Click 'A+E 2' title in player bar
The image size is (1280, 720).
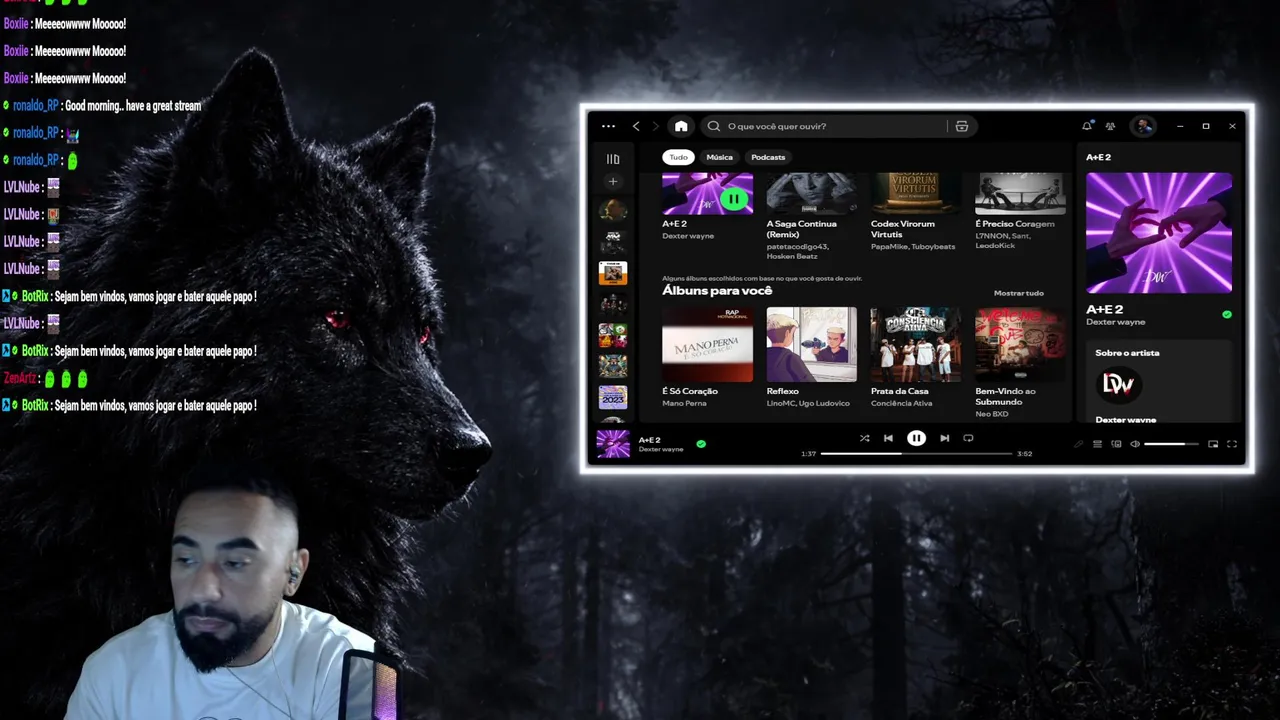650,440
